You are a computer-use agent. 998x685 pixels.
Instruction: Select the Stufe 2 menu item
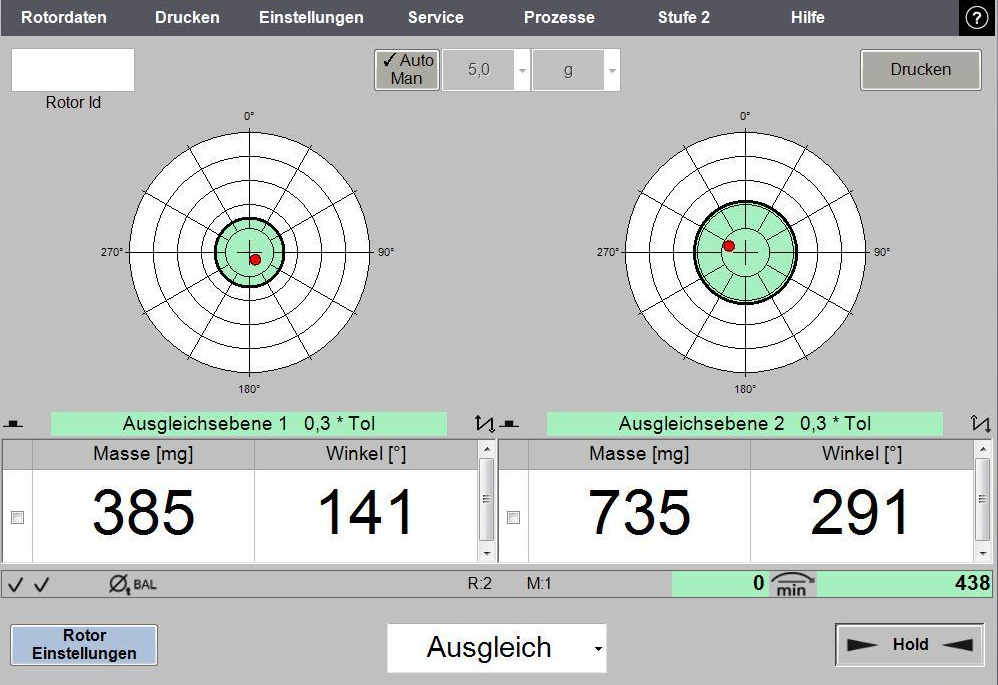tap(683, 17)
